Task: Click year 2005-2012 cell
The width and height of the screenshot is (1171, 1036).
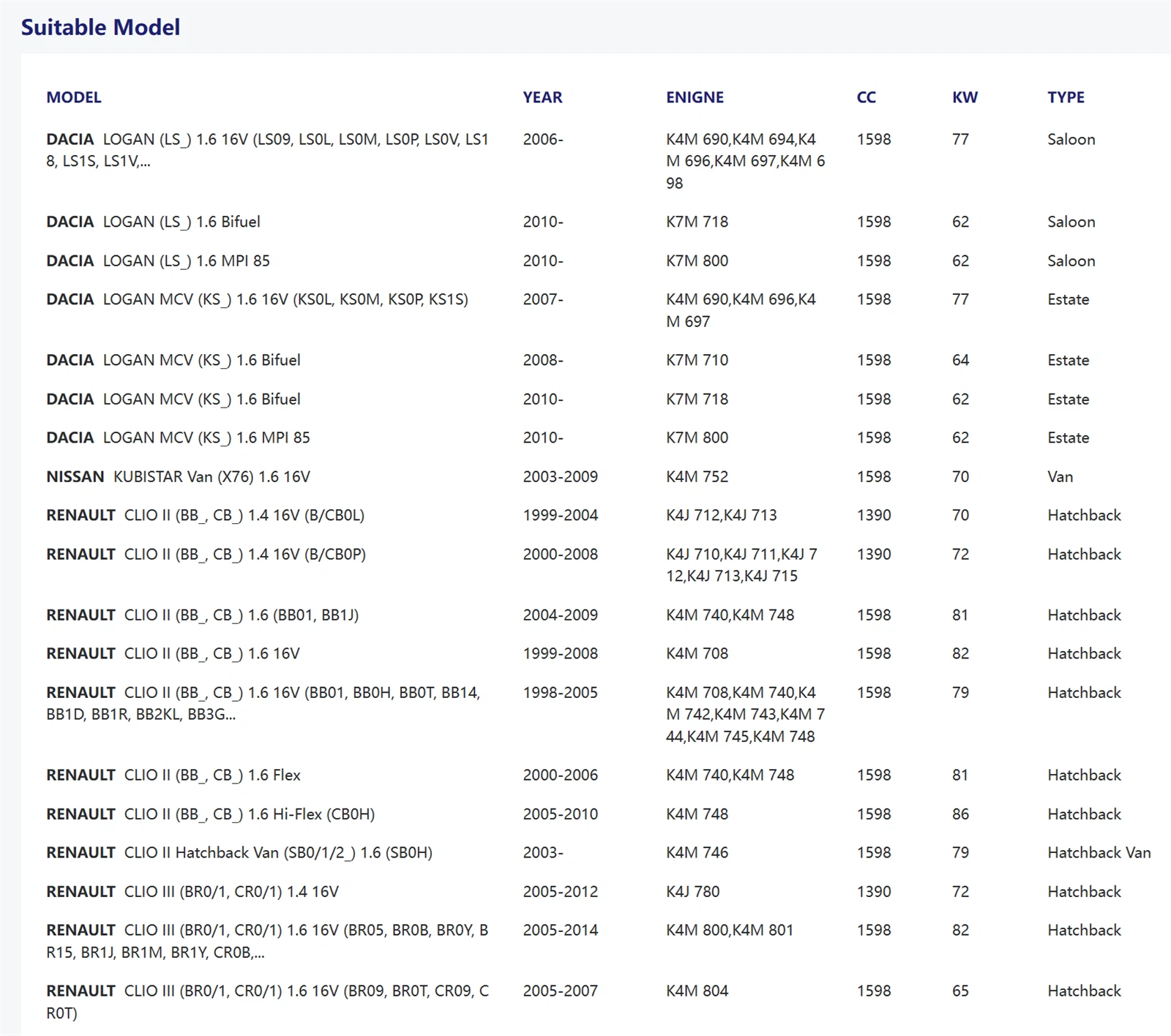Action: tap(560, 892)
